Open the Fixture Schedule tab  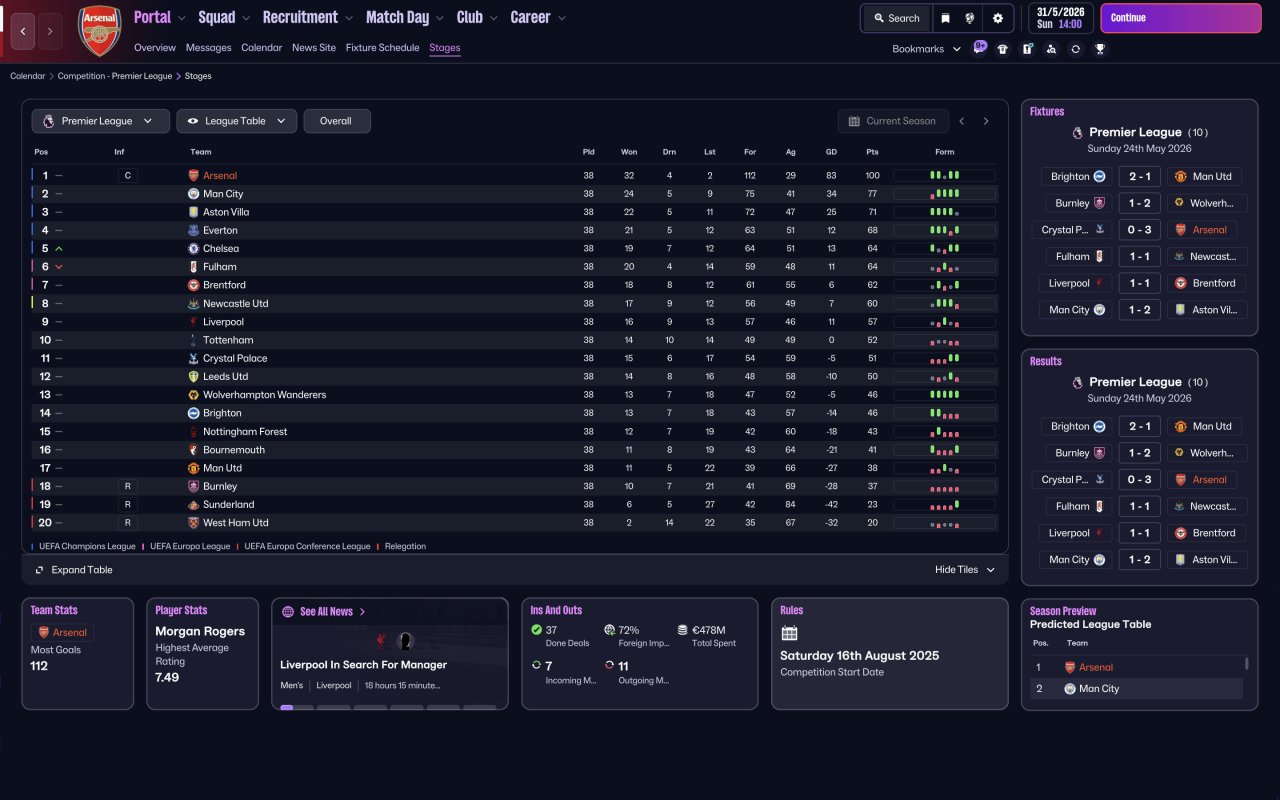click(382, 48)
